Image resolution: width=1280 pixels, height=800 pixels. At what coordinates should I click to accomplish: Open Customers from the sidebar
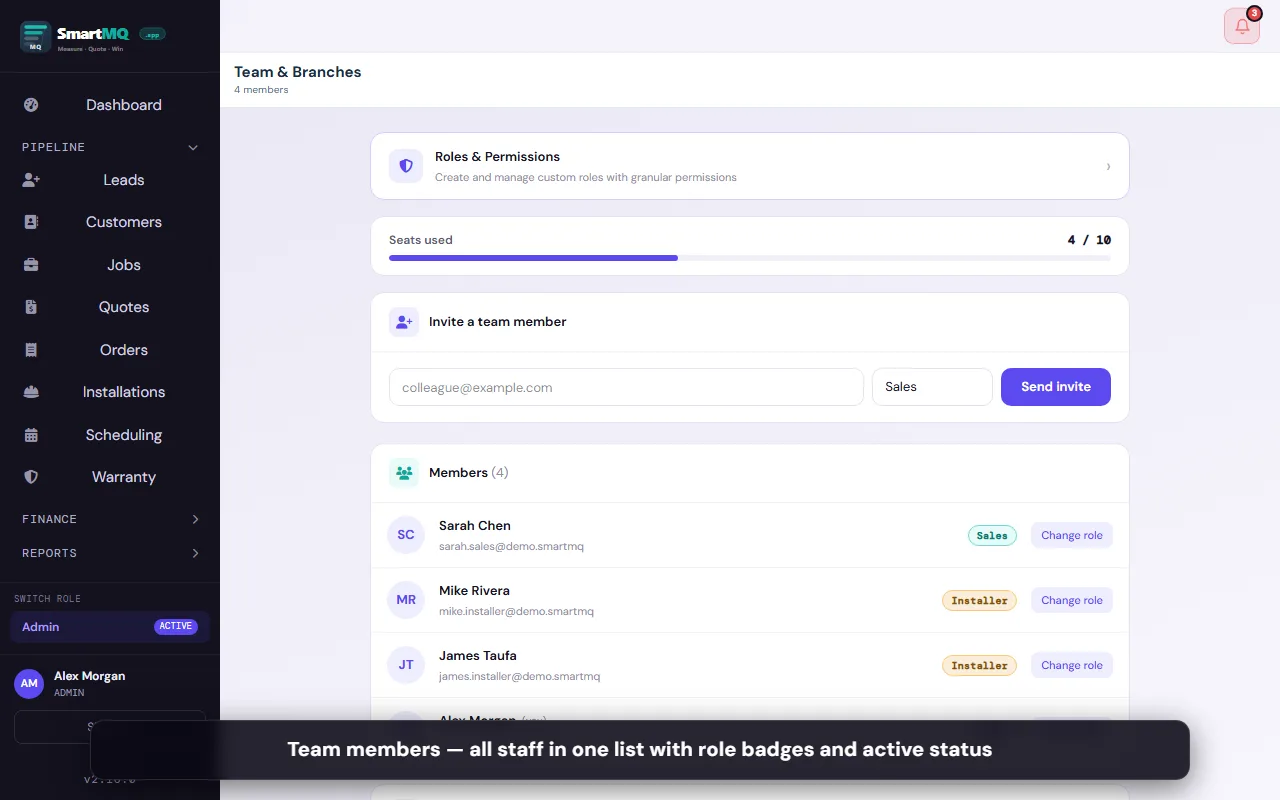pyautogui.click(x=110, y=222)
